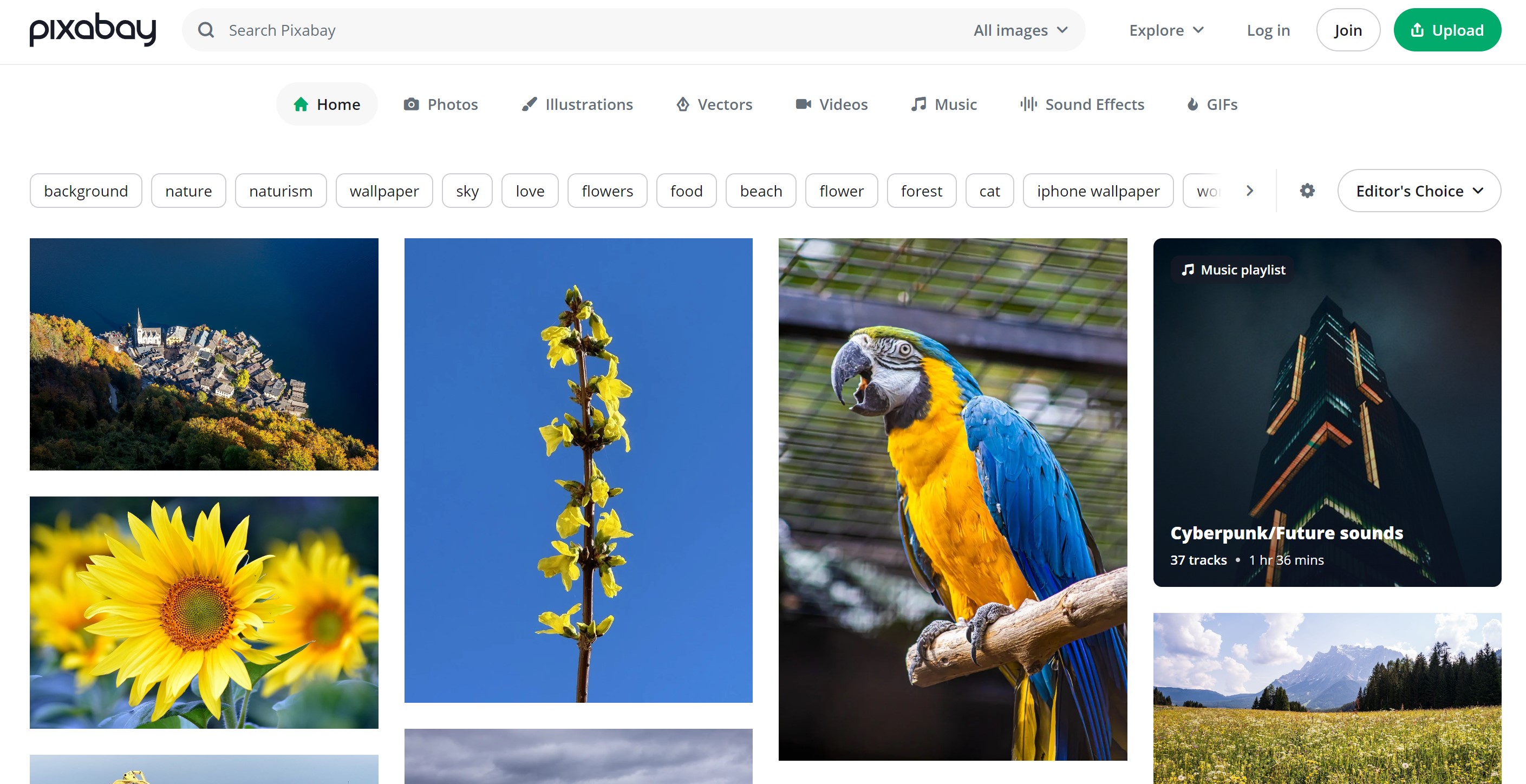Go to the Videos tab

[831, 104]
